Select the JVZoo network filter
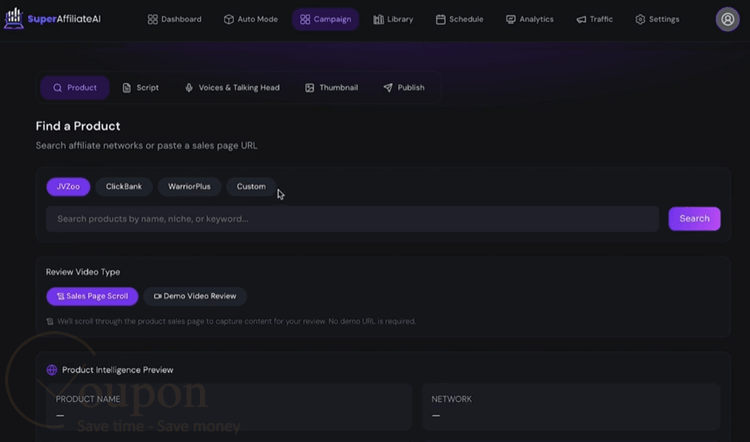Viewport: 750px width, 442px height. [68, 187]
